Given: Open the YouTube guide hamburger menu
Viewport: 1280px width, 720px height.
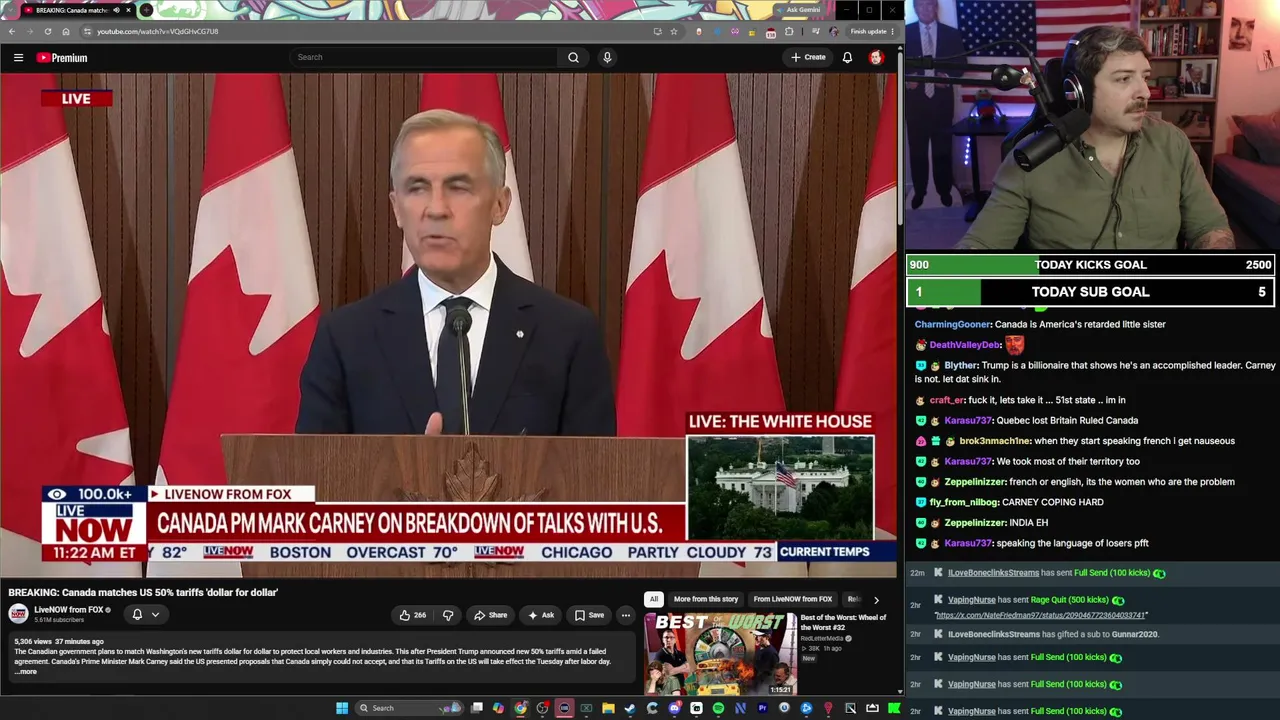Looking at the screenshot, I should tap(18, 58).
